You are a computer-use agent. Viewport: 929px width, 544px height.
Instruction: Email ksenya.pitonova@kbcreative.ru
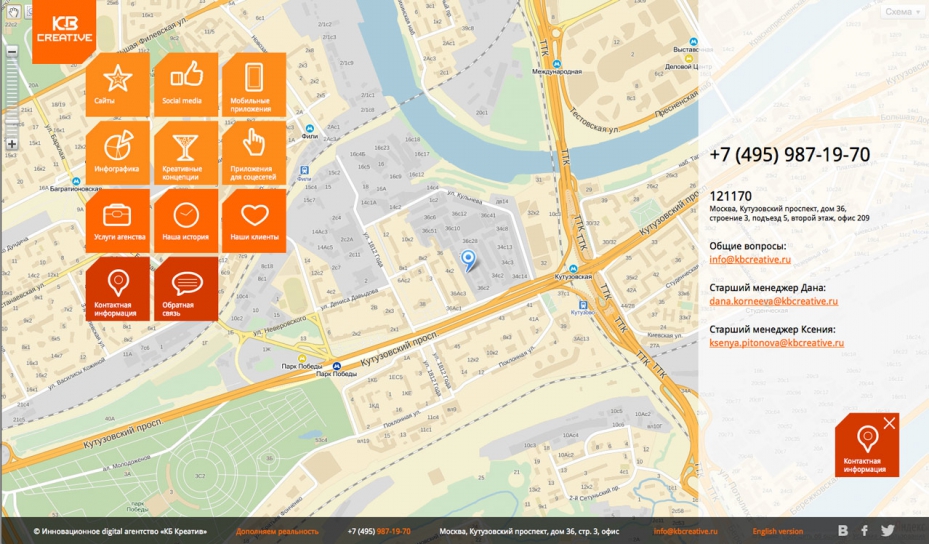click(x=777, y=342)
